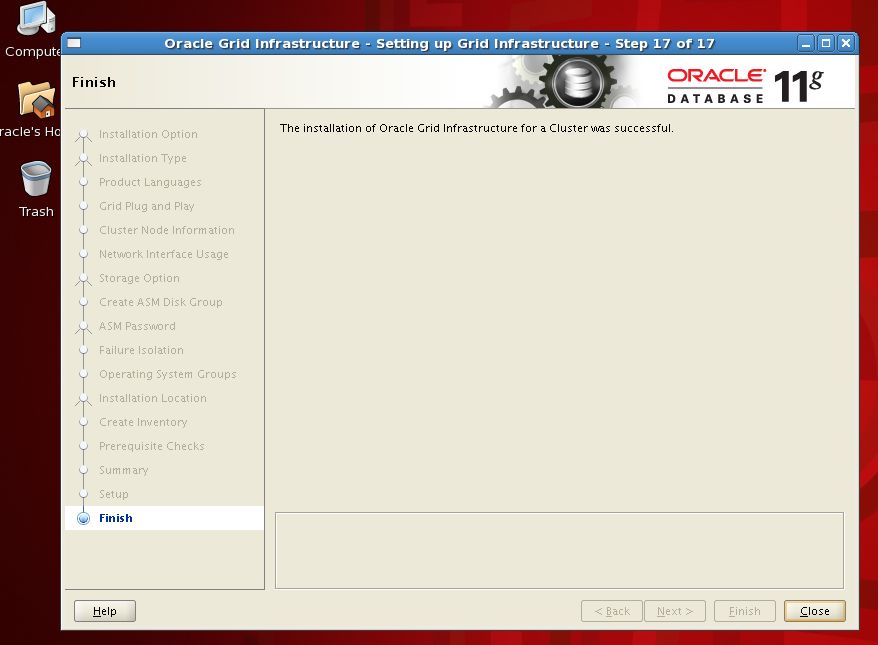Click the Create ASM Disk Group step
Screen dimensions: 878x645
160,302
